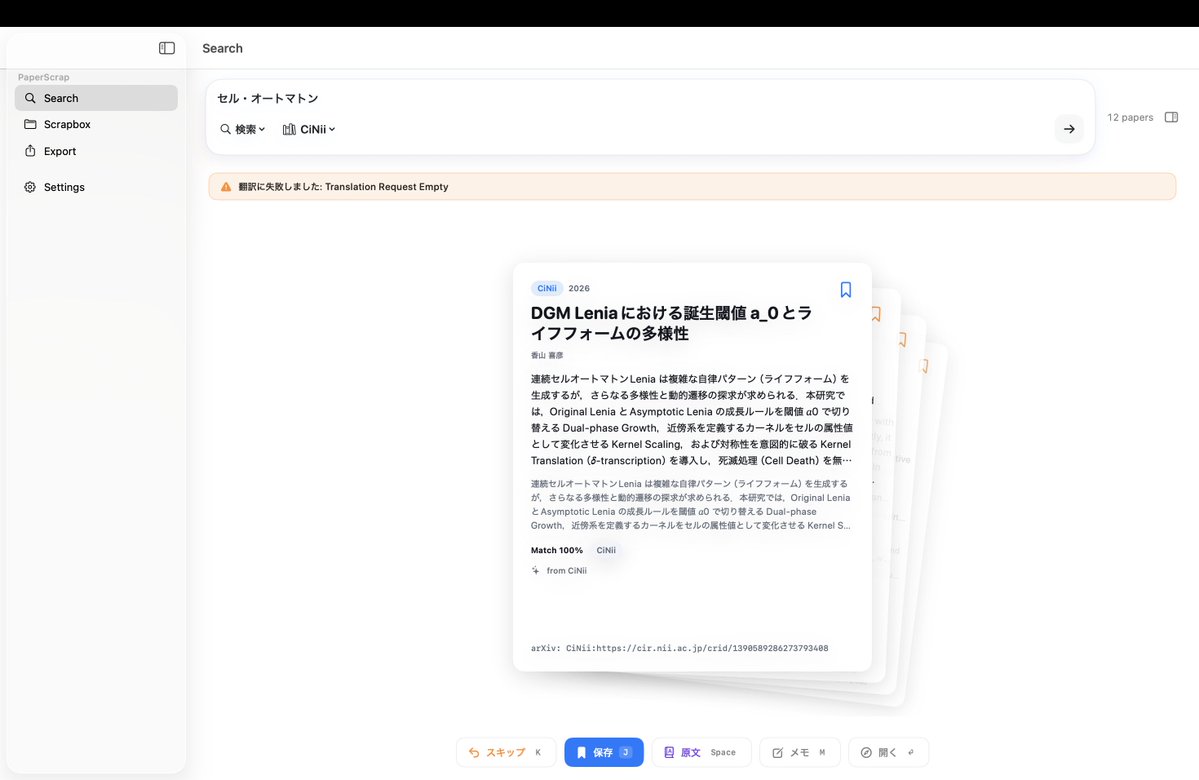The image size is (1199, 780).
Task: Open Search in the sidebar
Action: [96, 98]
